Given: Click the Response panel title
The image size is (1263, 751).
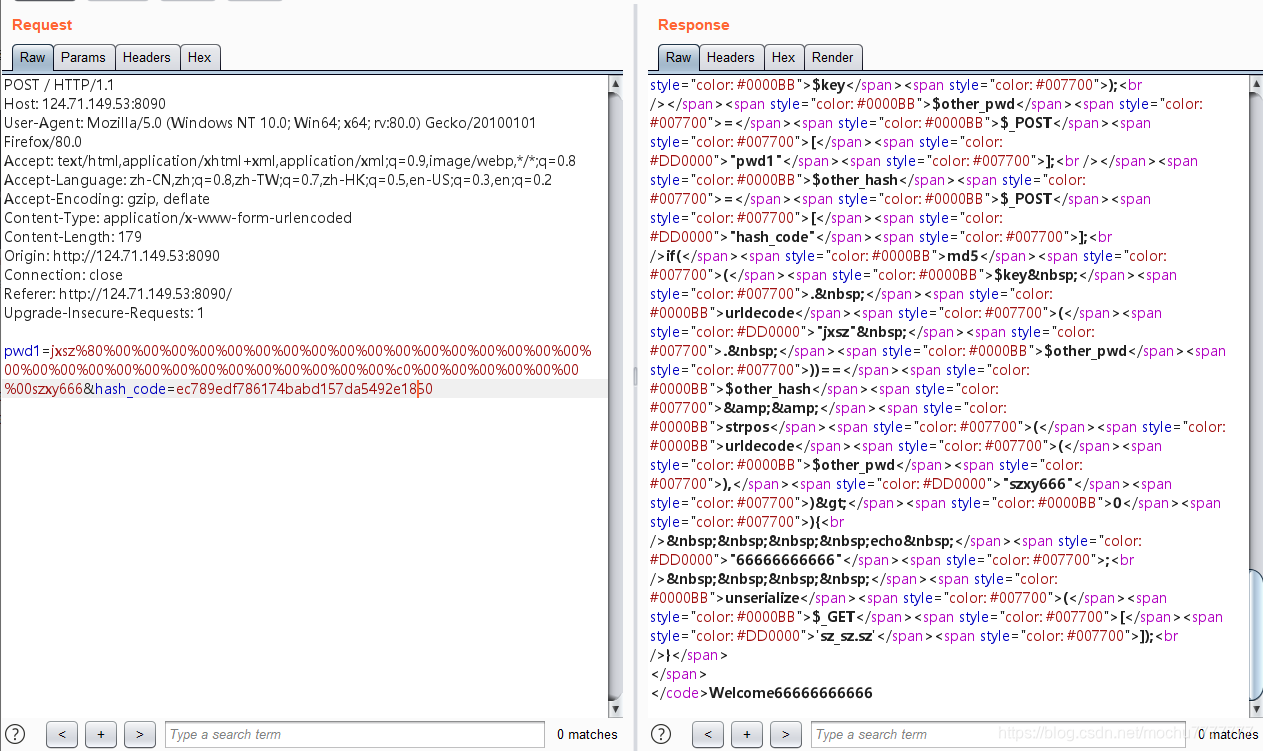Looking at the screenshot, I should coord(694,25).
